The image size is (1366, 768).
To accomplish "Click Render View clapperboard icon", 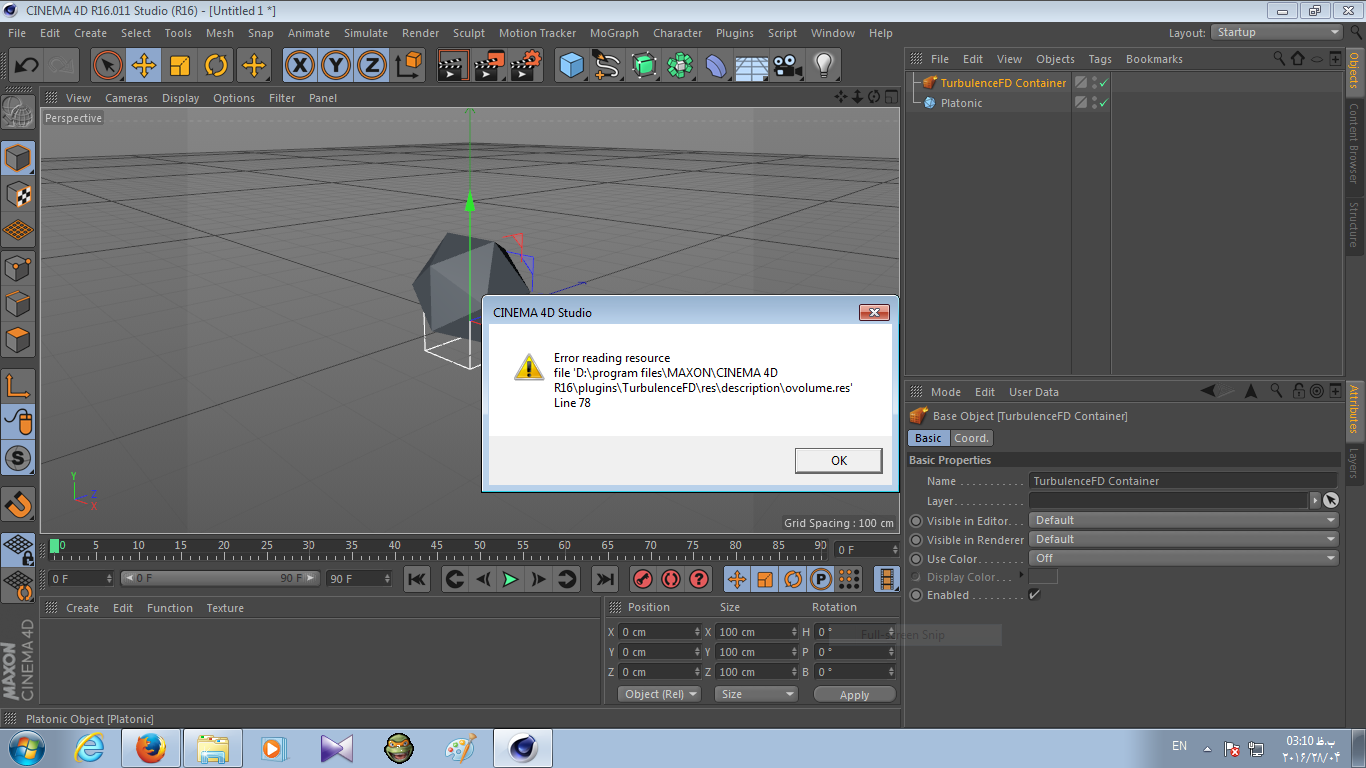I will (454, 66).
